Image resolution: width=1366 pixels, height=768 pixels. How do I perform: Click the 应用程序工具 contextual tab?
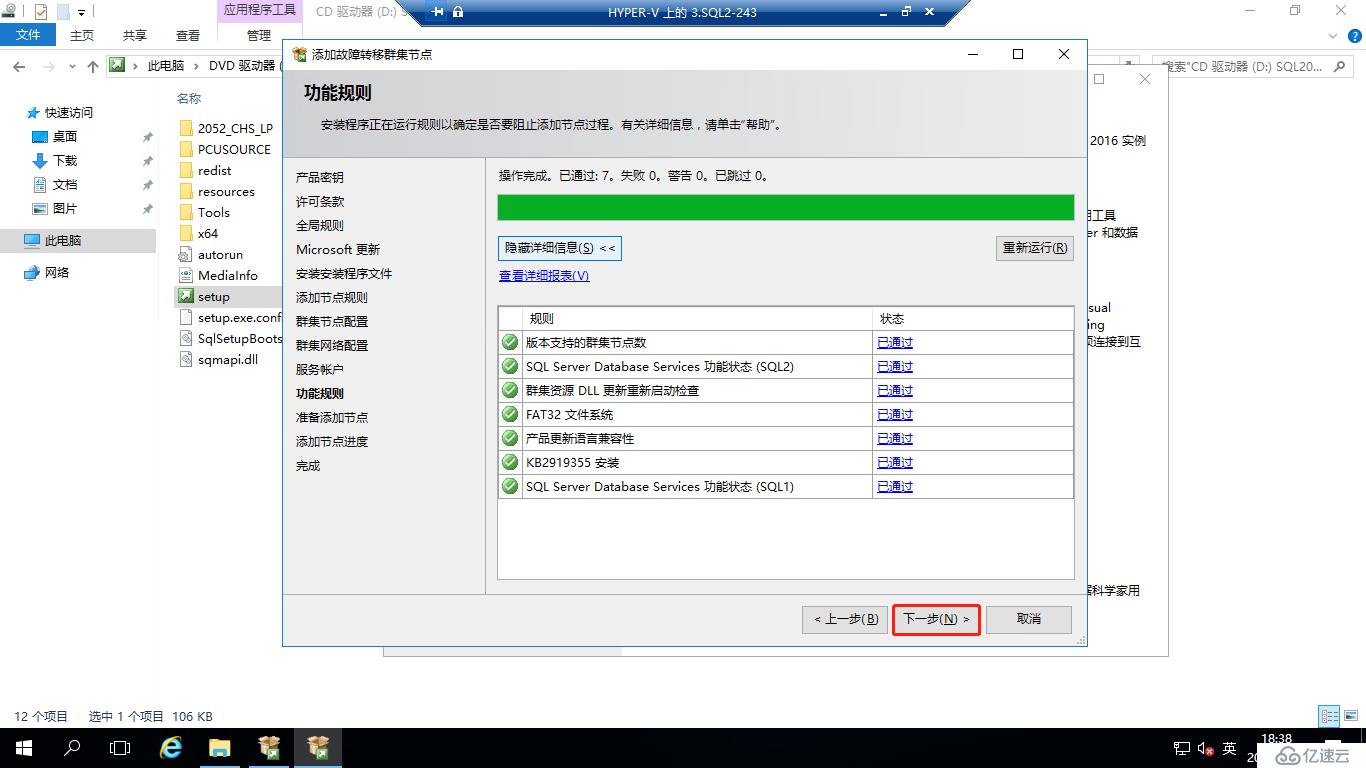[259, 10]
